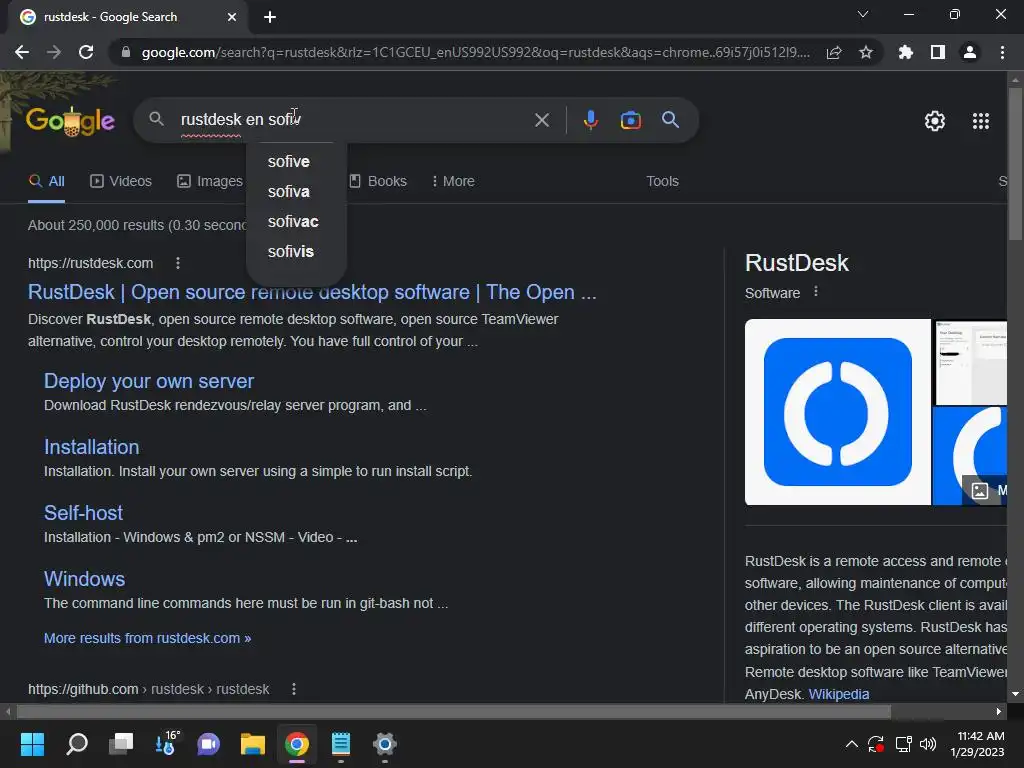Close the rustdesk Google Search tab
The width and height of the screenshot is (1024, 768).
point(232,17)
